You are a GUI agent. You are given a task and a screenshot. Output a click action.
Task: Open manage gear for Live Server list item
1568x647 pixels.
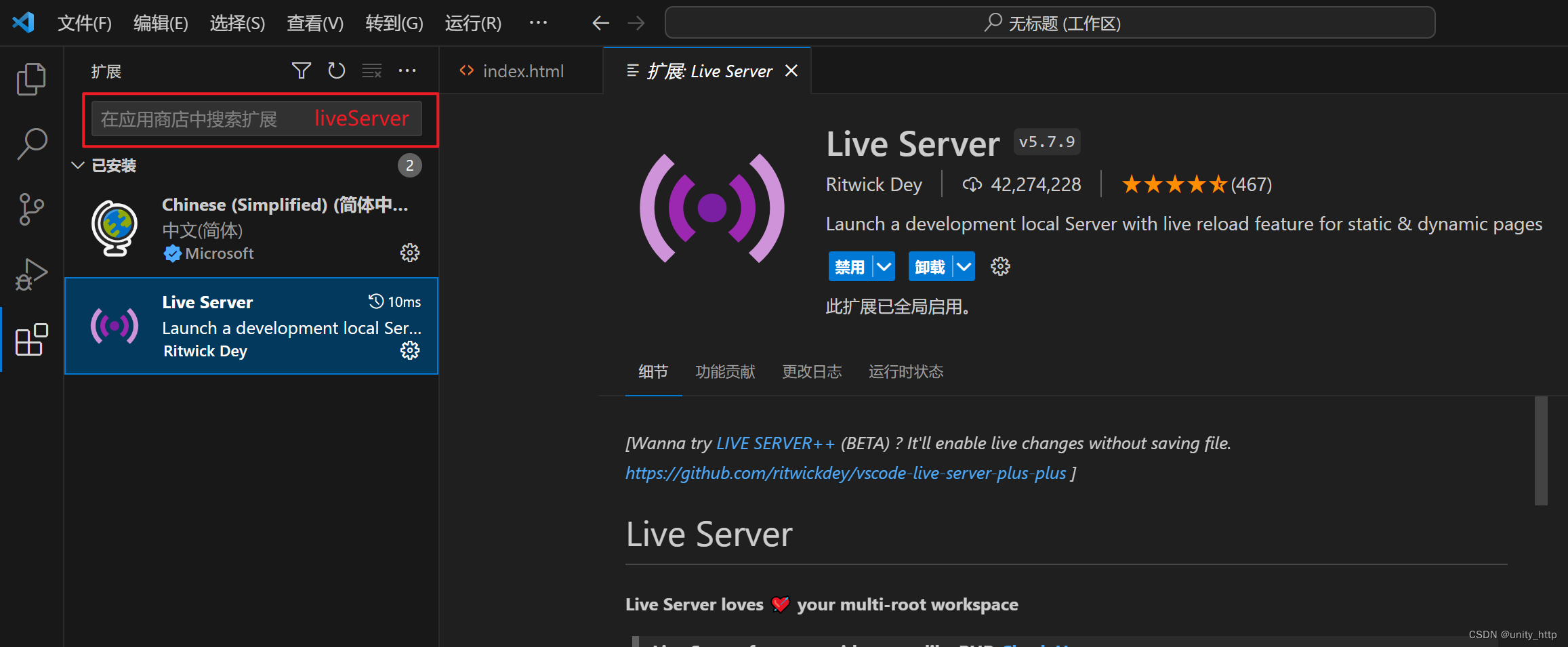click(410, 350)
